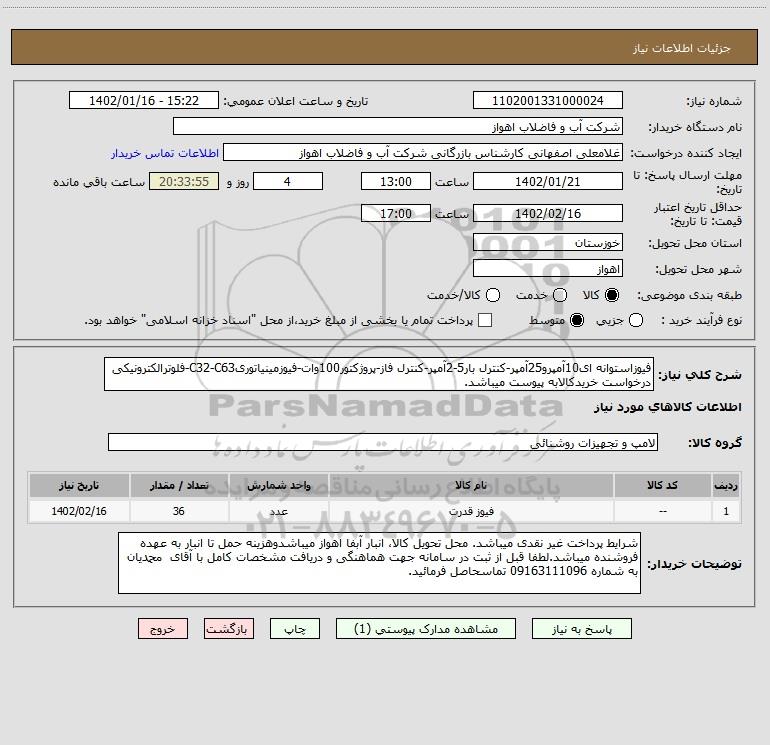This screenshot has height=745, width=770.
Task: Select the جزیی purchase type radio
Action: 636,320
